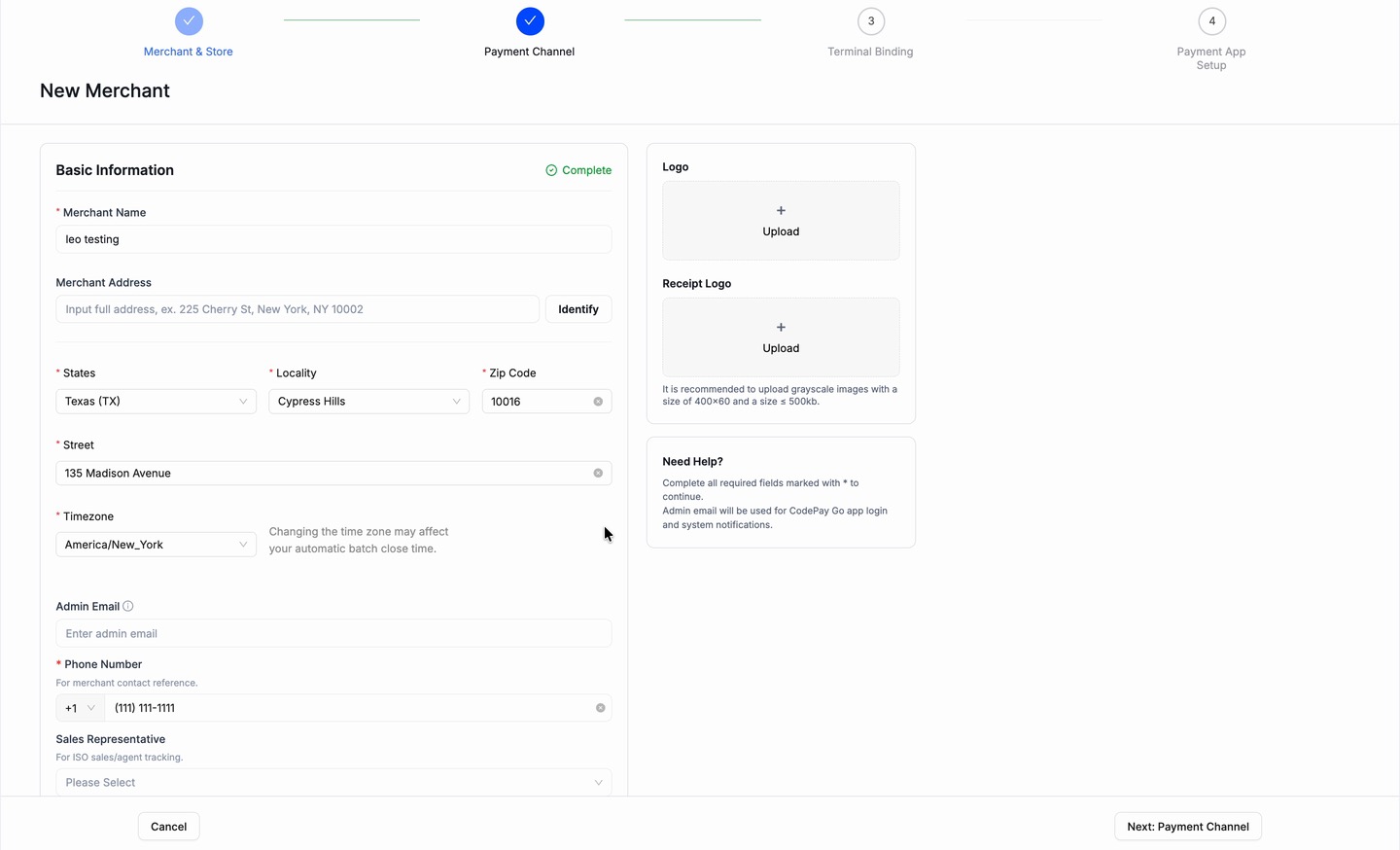Click the Enter admin email input field

[x=333, y=633]
